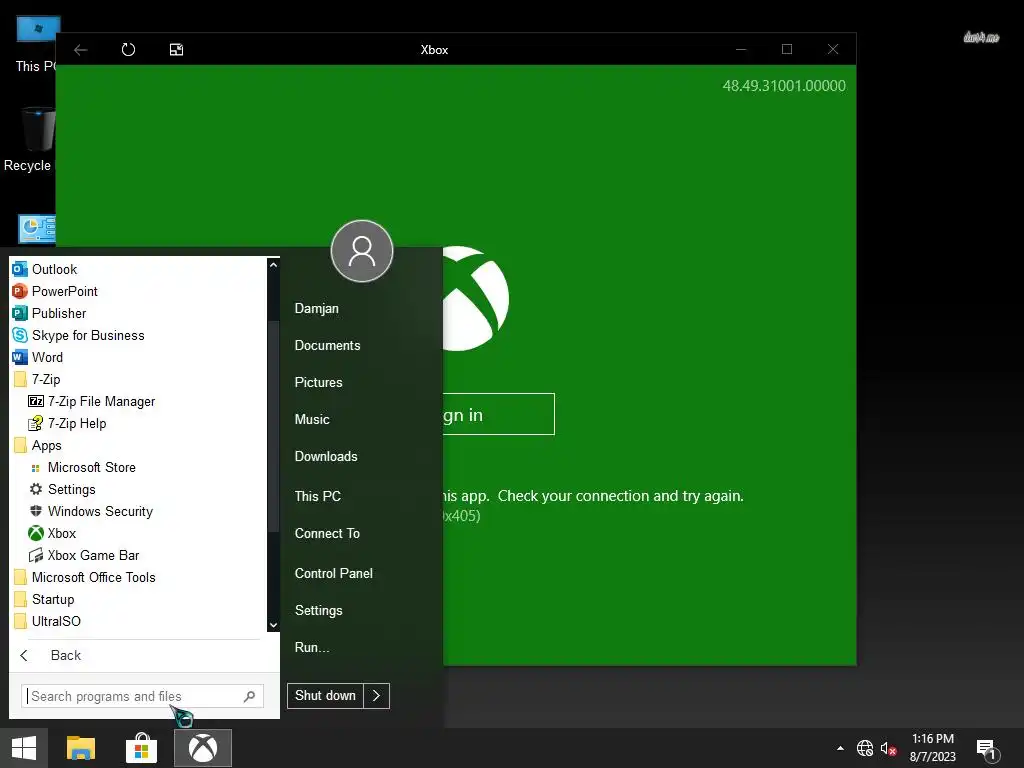Click the Xbox window back arrow
The width and height of the screenshot is (1024, 768).
click(80, 50)
